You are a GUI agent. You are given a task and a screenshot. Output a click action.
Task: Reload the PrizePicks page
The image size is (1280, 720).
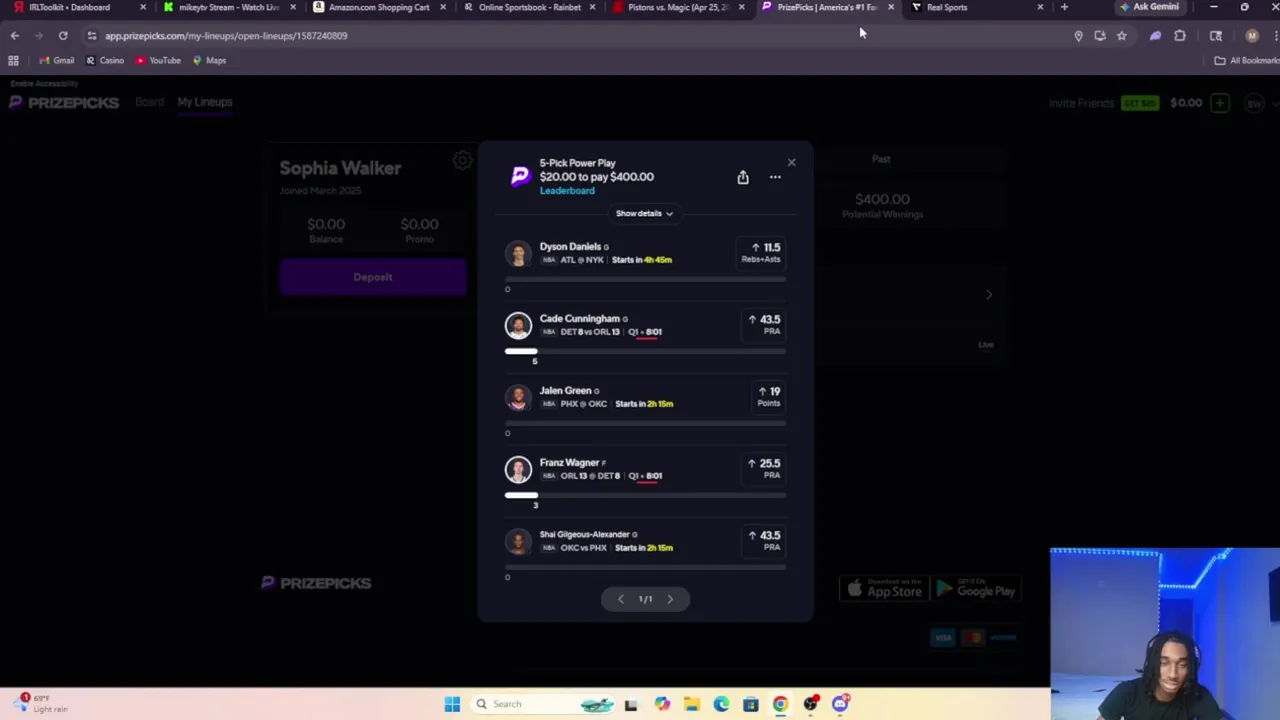(x=63, y=36)
